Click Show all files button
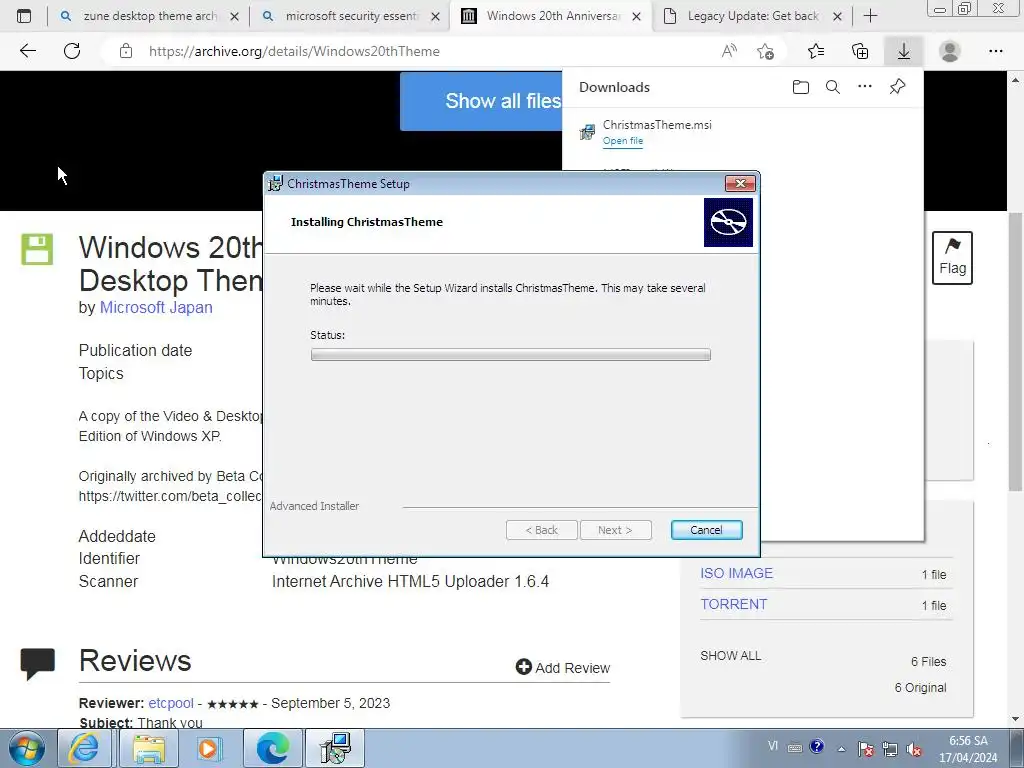Image resolution: width=1024 pixels, height=768 pixels. point(481,101)
